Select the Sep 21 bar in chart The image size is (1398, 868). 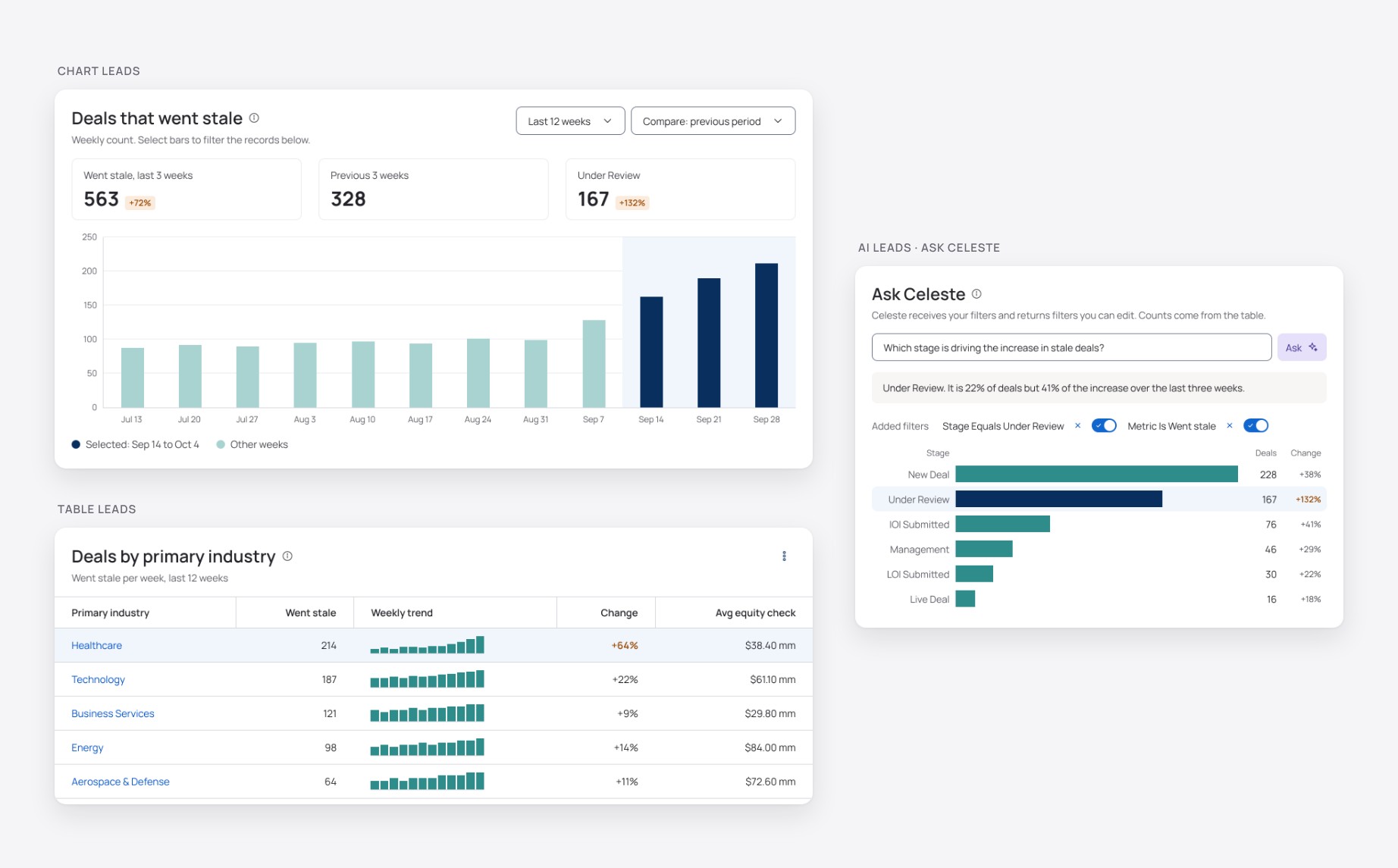click(709, 343)
